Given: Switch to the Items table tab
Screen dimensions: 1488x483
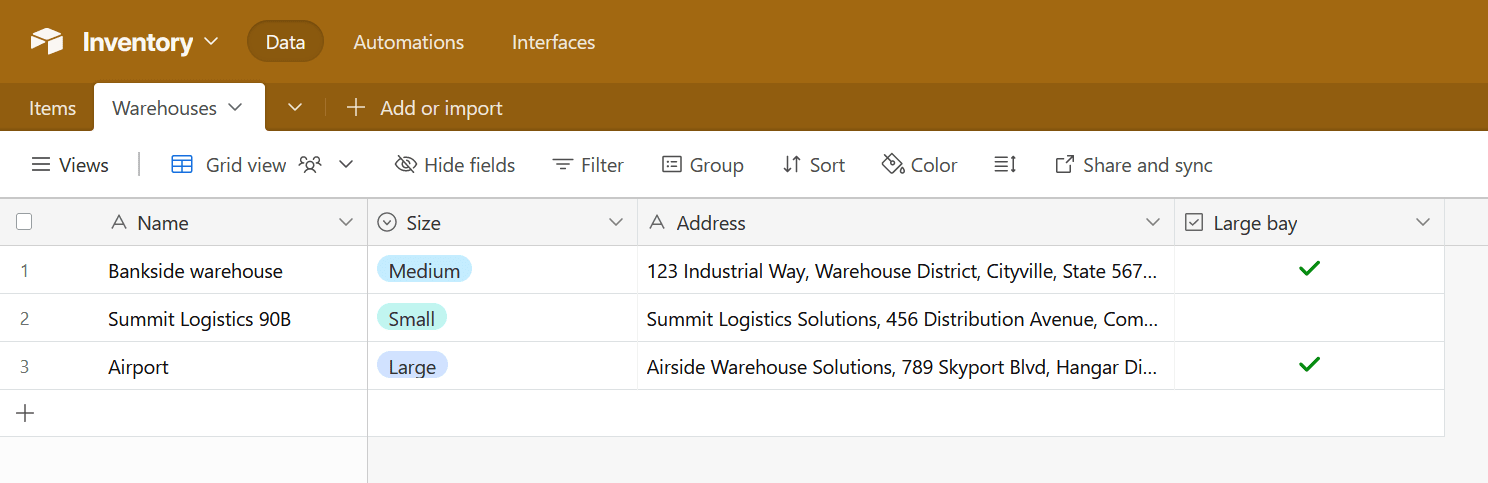Looking at the screenshot, I should [52, 108].
